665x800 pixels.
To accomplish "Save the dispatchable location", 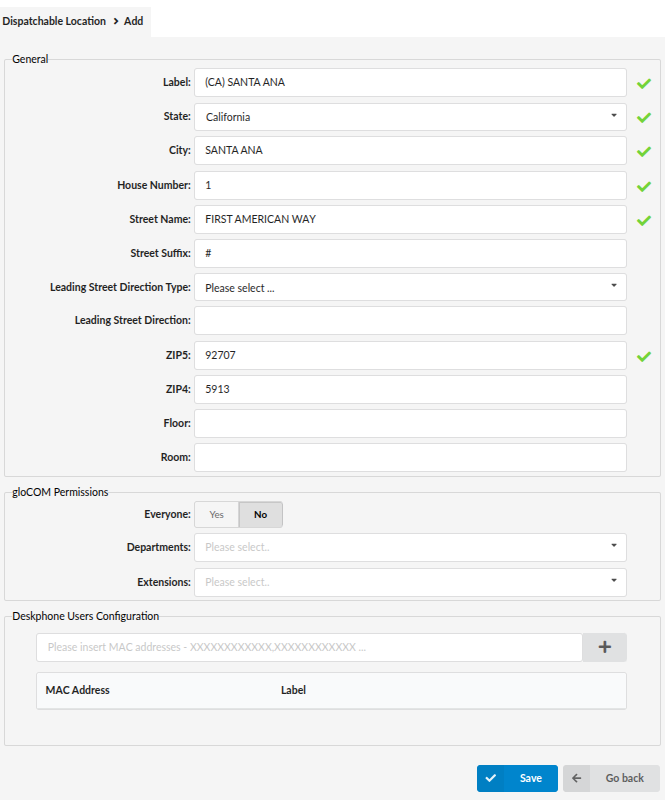I will click(517, 778).
